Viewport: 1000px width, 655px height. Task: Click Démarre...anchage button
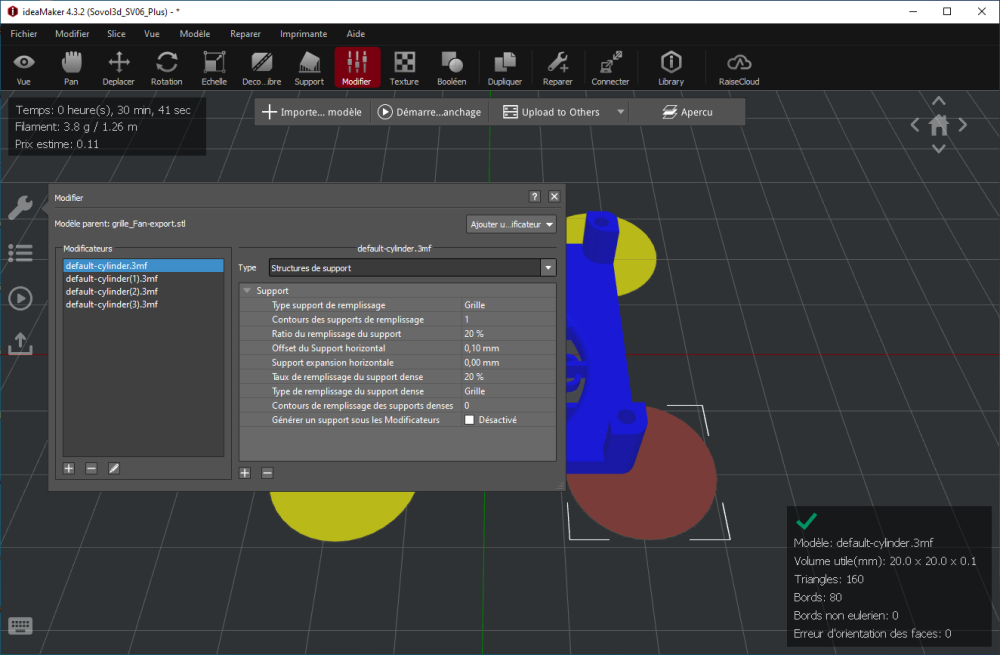tap(429, 112)
